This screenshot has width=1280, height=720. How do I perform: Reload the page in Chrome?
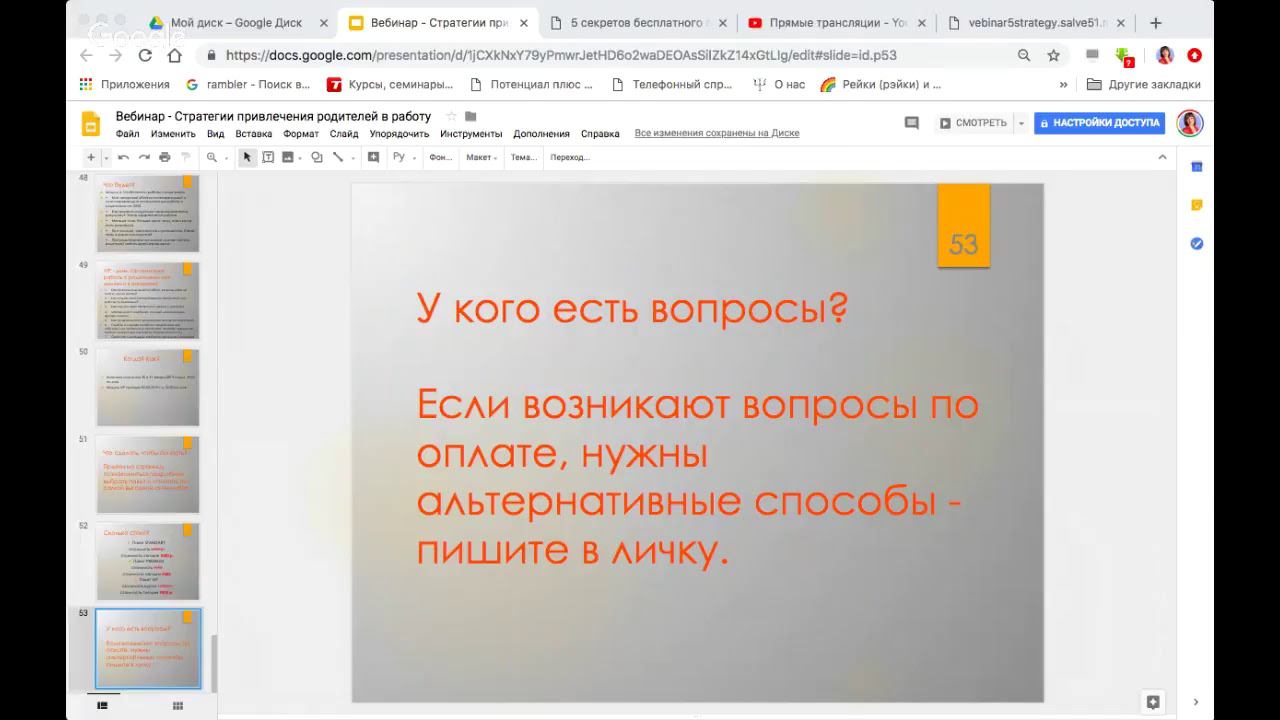(146, 56)
